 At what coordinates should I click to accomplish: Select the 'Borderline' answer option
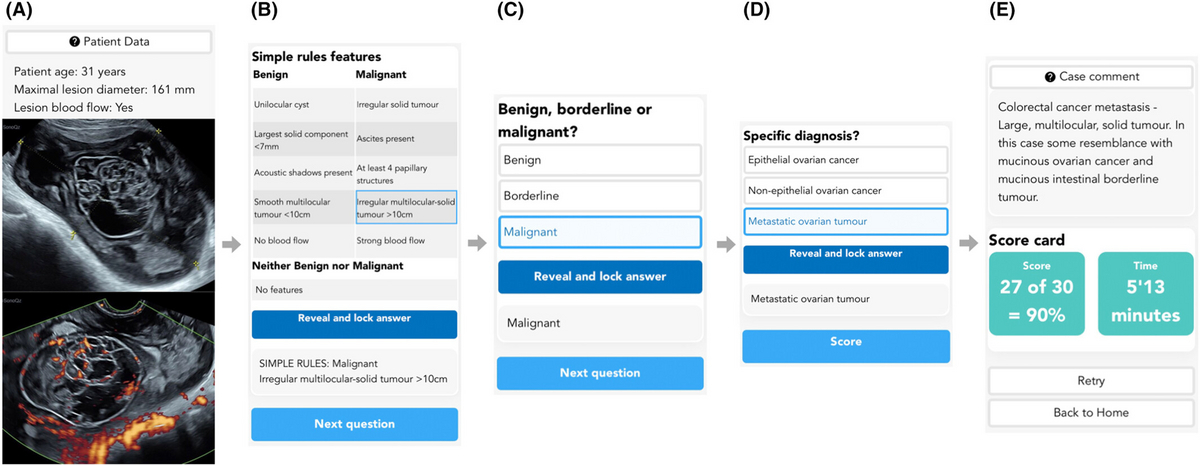600,195
